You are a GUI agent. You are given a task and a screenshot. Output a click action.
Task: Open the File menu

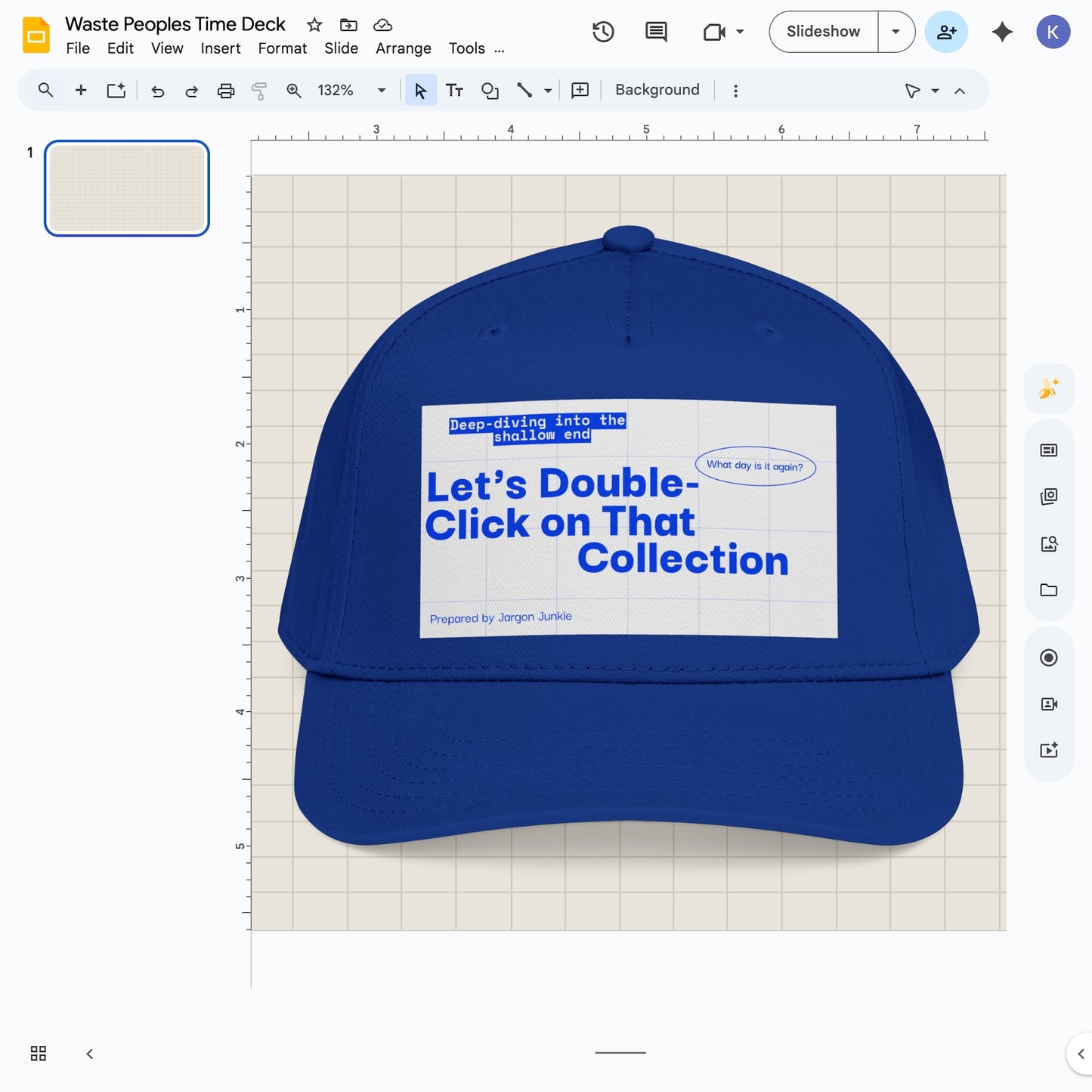[78, 48]
